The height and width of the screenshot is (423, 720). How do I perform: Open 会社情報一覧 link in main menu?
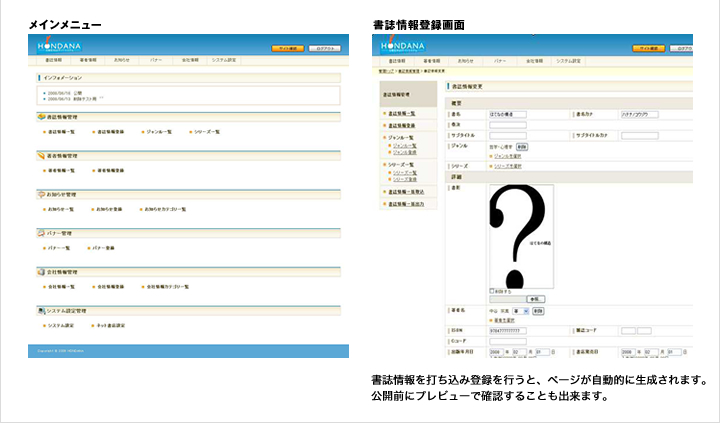tap(62, 287)
